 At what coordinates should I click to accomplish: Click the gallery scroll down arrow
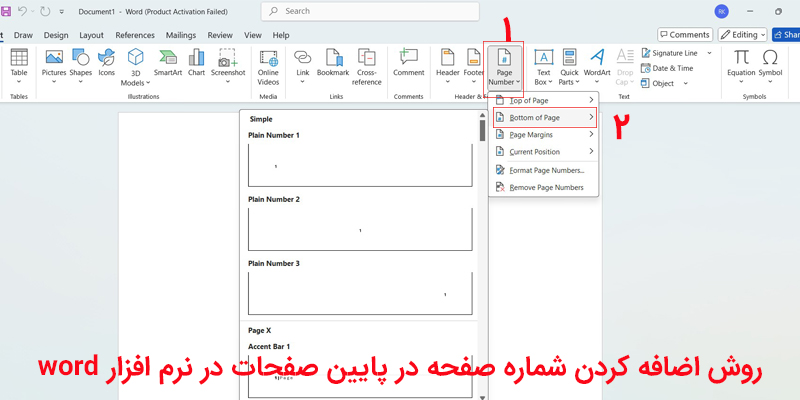coord(482,396)
